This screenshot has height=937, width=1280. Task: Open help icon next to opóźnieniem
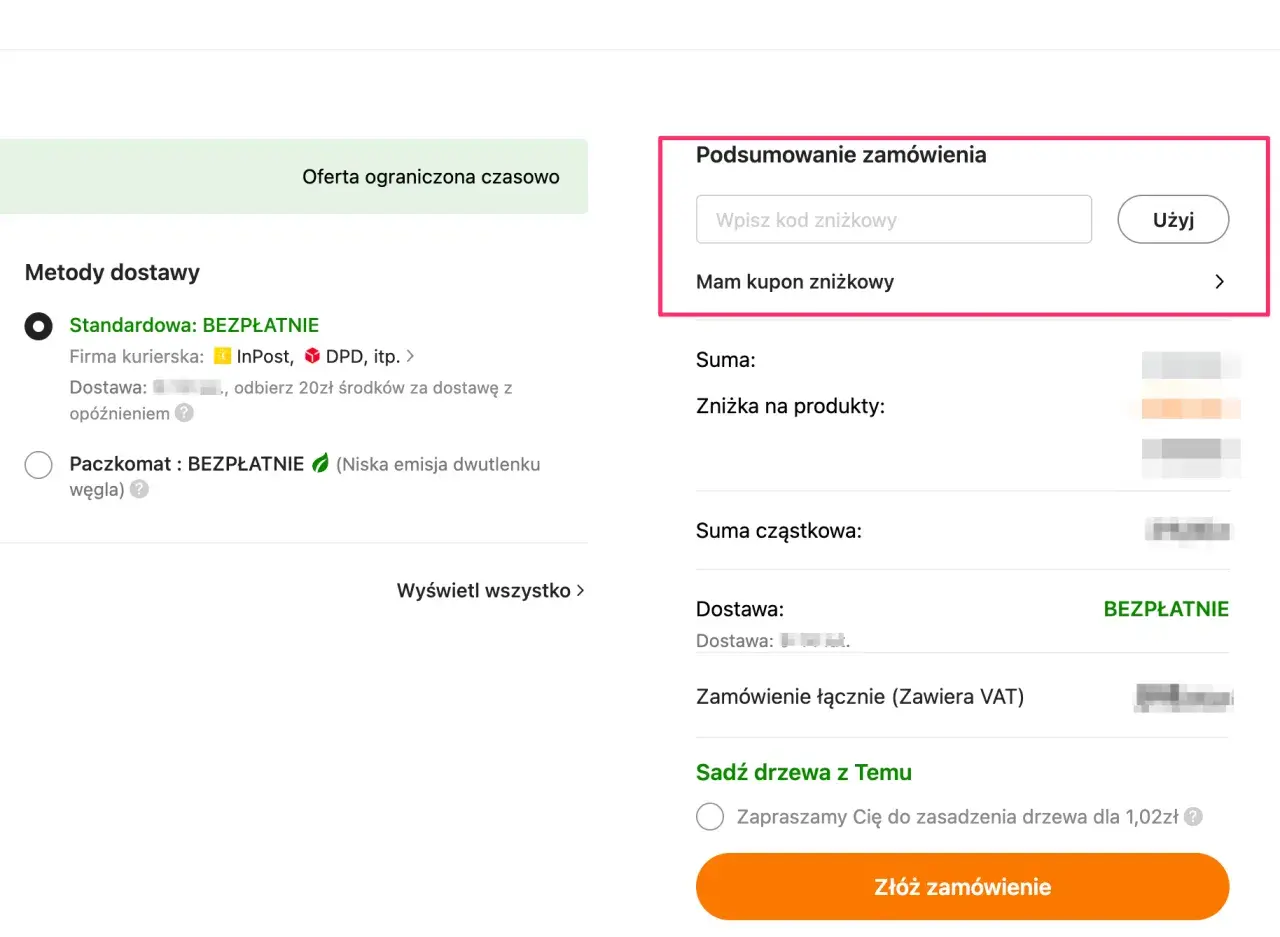pos(184,412)
